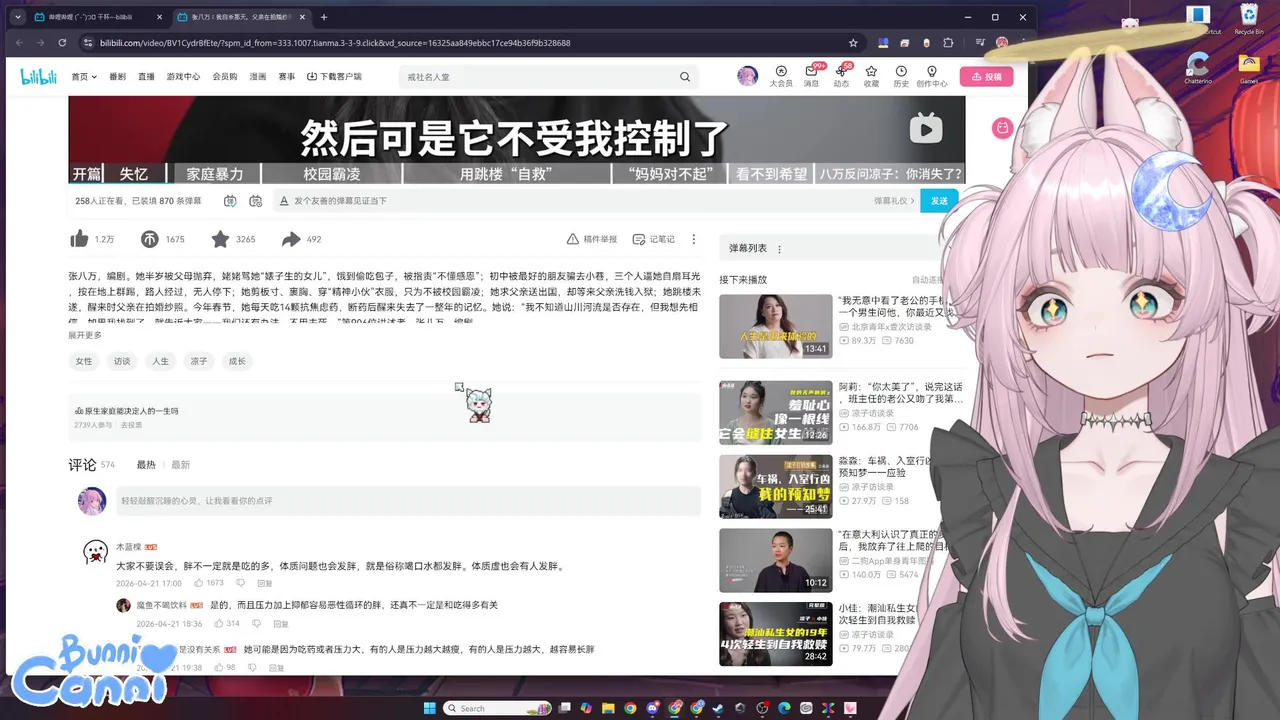Jump to chapter 校园霸凌
1280x720 pixels.
330,174
